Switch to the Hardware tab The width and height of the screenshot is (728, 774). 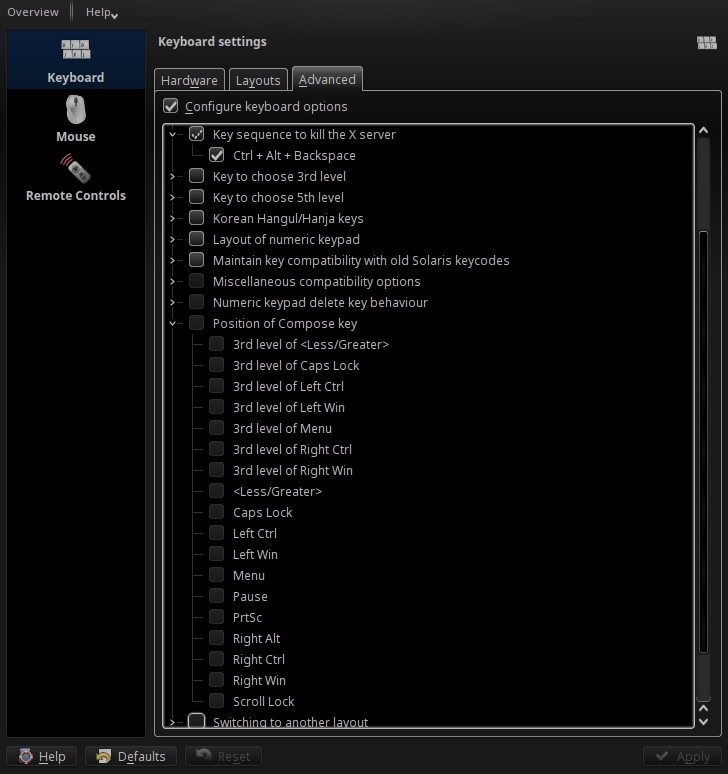tap(189, 80)
